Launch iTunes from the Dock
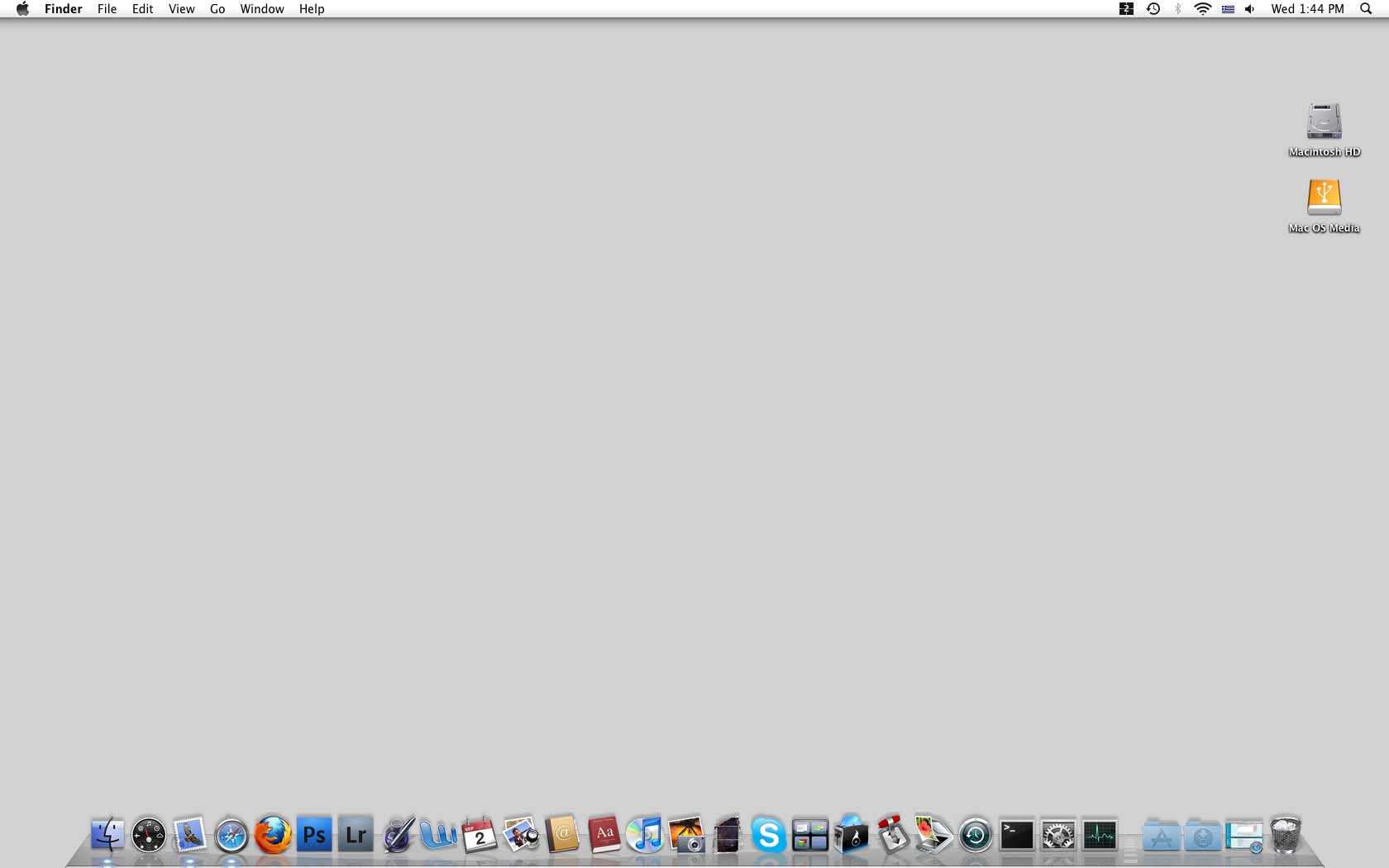 [645, 835]
